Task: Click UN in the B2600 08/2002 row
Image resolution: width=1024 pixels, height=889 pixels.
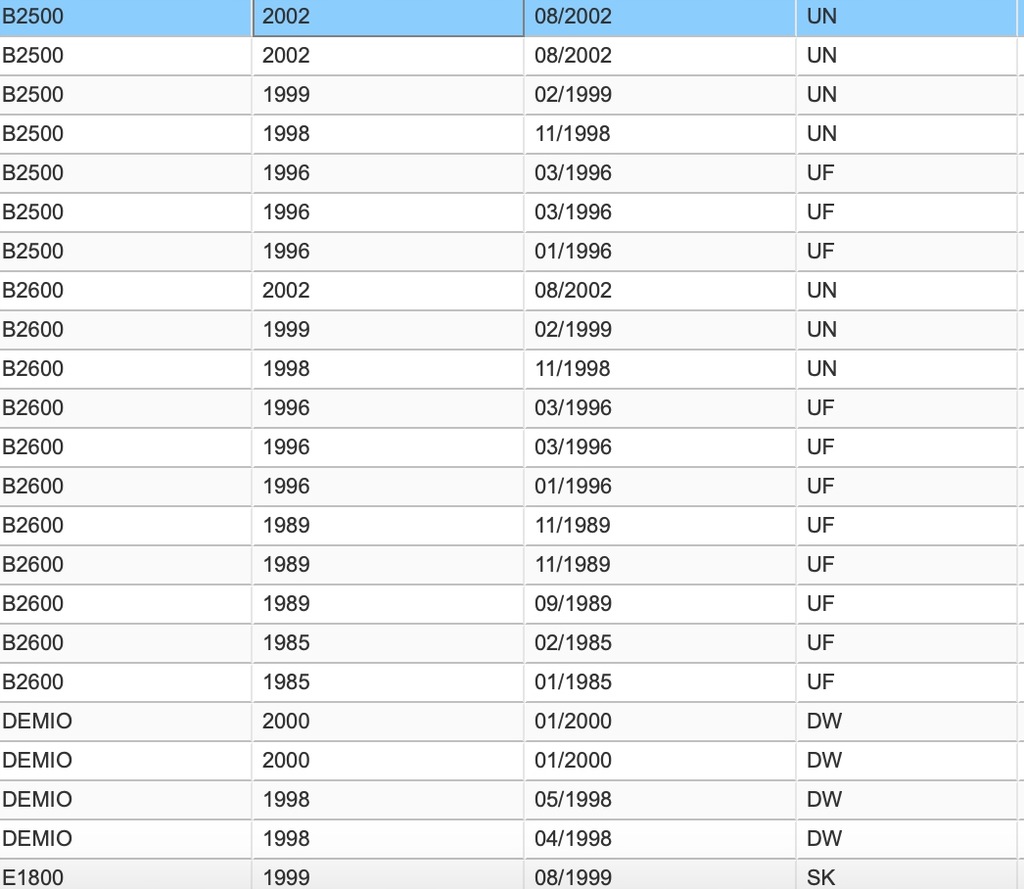Action: (906, 291)
